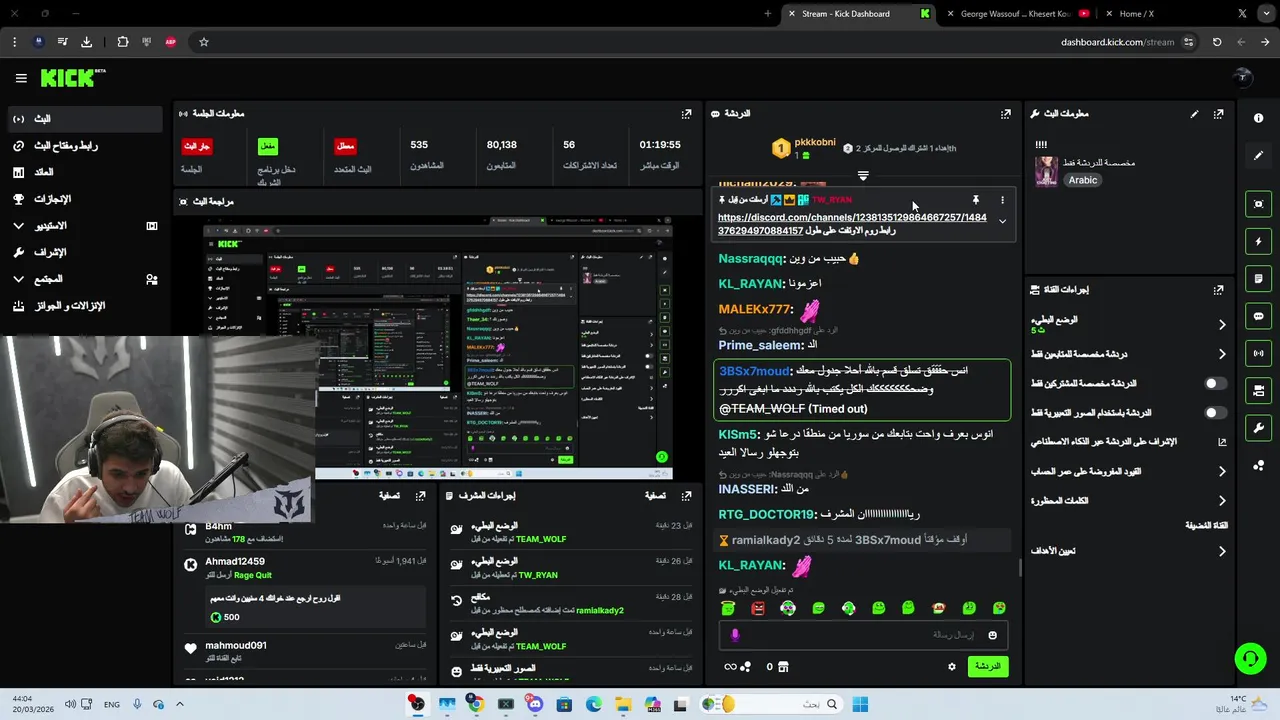Image resolution: width=1280 pixels, height=720 pixels.
Task: Edit stream info with pencil icon
Action: [1194, 114]
